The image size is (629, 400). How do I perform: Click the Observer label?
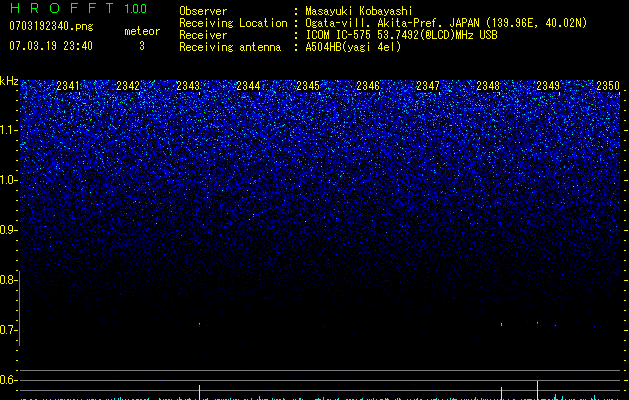click(203, 11)
